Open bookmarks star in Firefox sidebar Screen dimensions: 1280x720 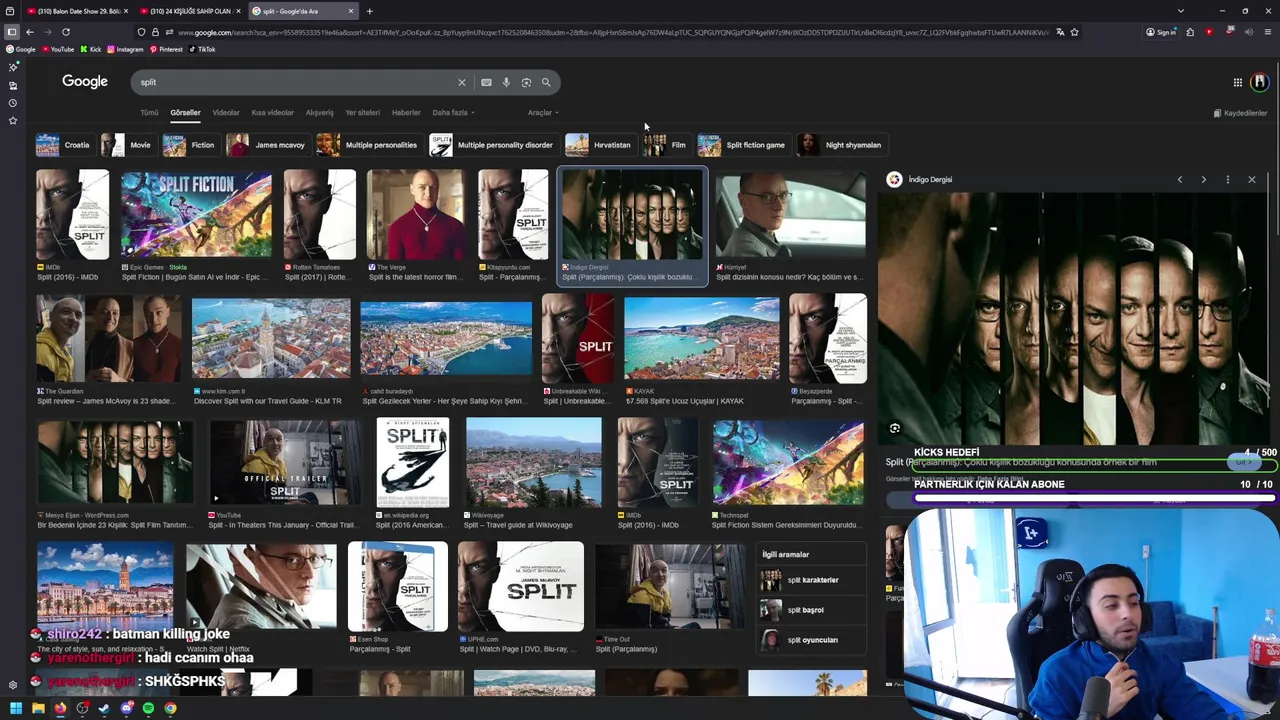pos(12,121)
